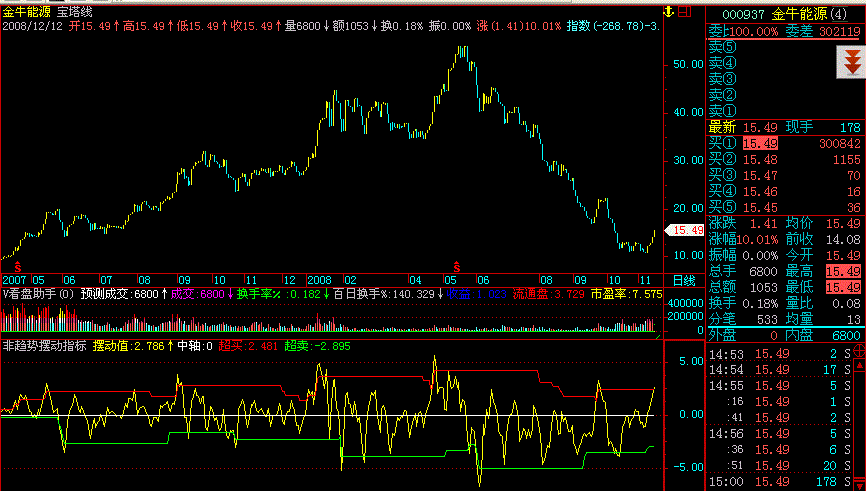Click the red double-down-arrow button in the quote panel
Screen dimensions: 866x491
click(851, 62)
